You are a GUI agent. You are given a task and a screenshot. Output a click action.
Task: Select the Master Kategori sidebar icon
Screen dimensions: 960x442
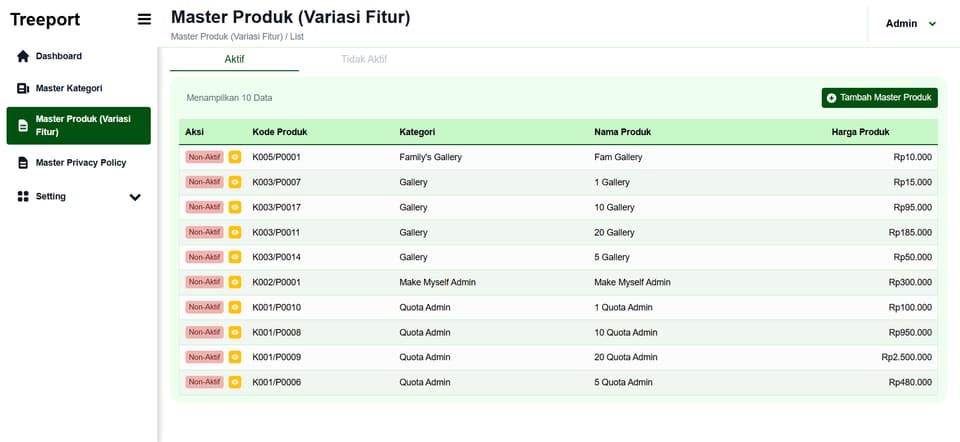click(x=23, y=89)
